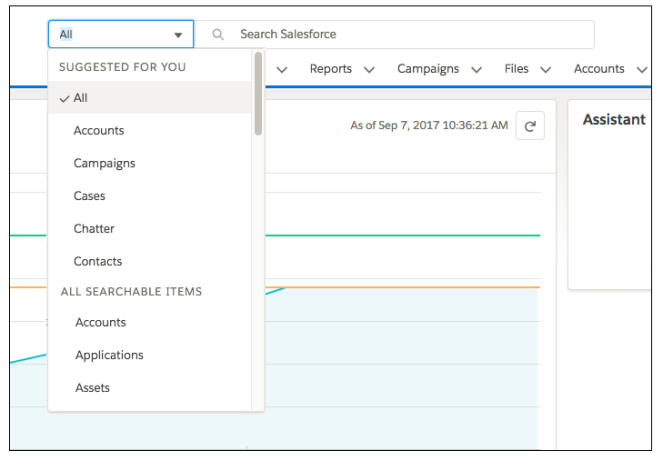
Task: Open the Campaigns tab in navigation bar
Action: point(428,69)
